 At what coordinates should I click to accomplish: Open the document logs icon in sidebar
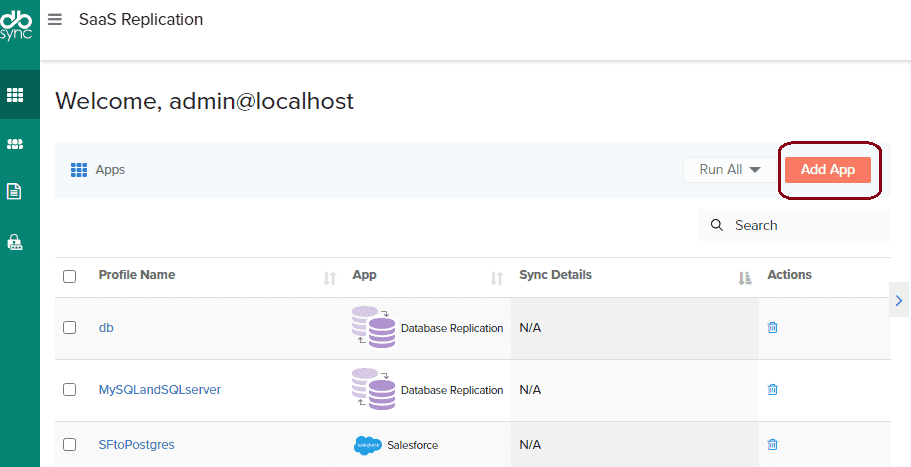click(x=15, y=191)
